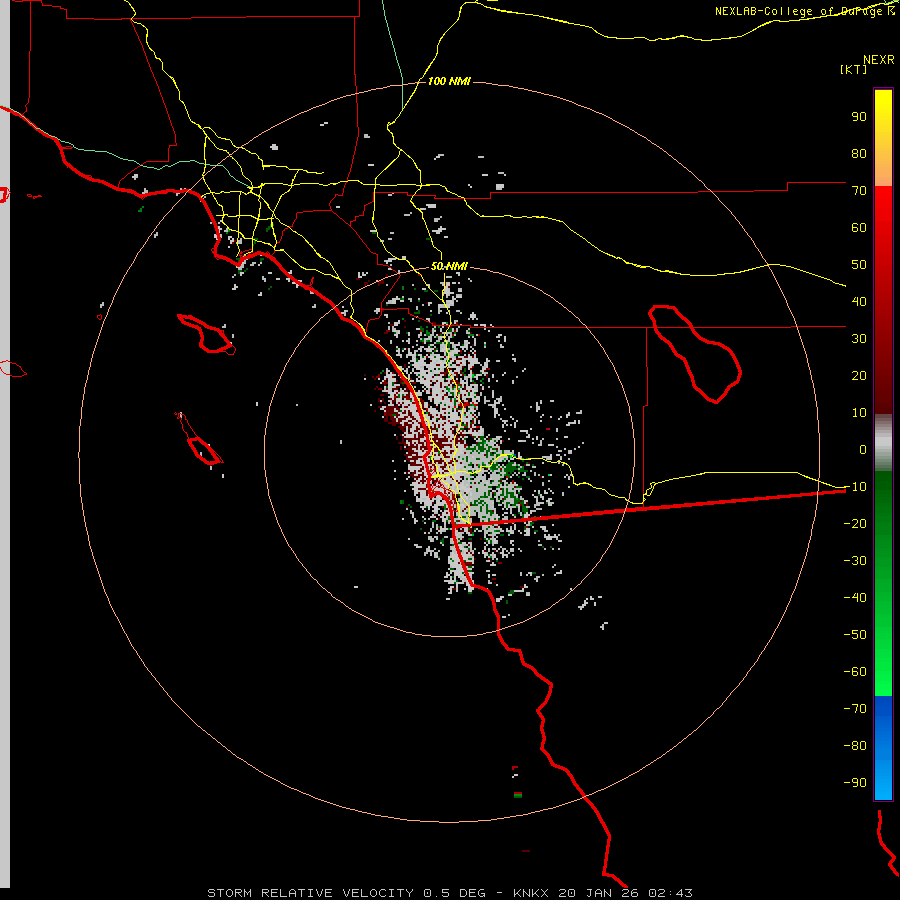Click the negative 40 scale label
The width and height of the screenshot is (900, 900).
click(855, 598)
